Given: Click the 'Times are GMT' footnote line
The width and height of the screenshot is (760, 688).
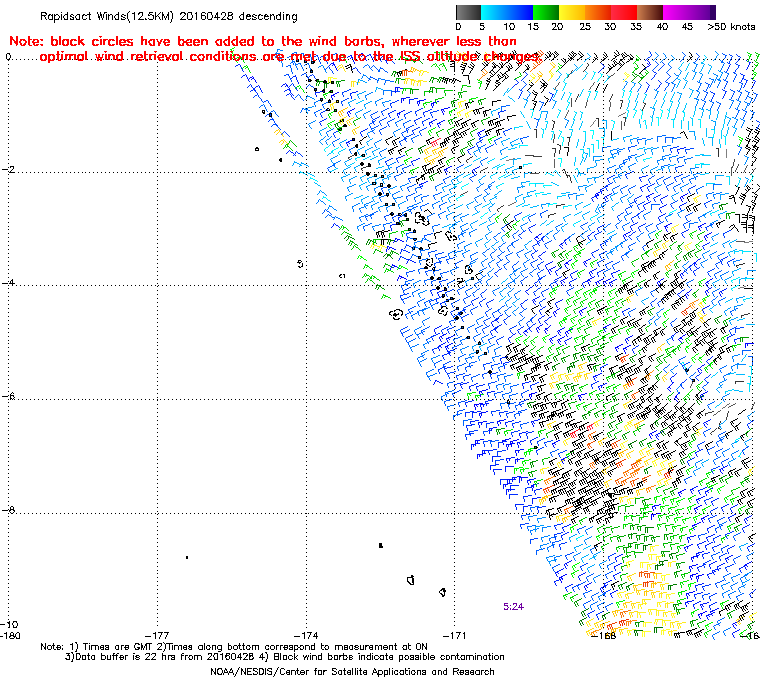Looking at the screenshot, I should tap(234, 646).
